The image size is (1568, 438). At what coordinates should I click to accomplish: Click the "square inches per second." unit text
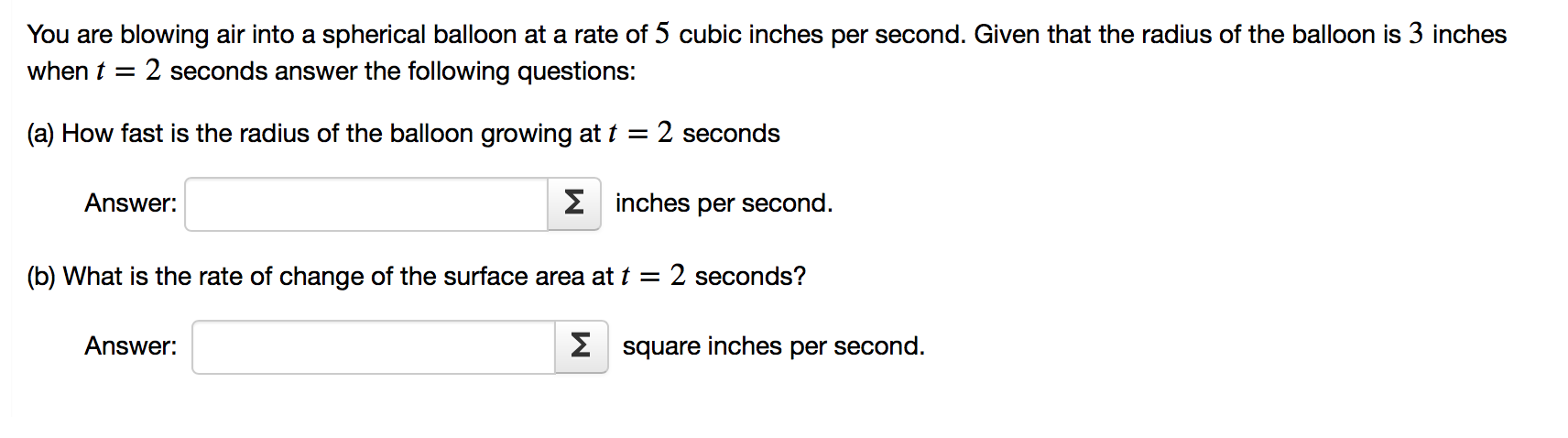[773, 346]
